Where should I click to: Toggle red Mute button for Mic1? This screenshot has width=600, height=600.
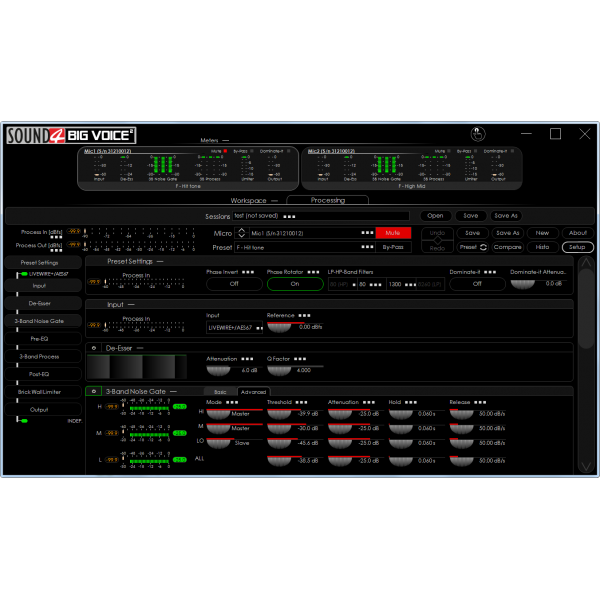click(393, 233)
